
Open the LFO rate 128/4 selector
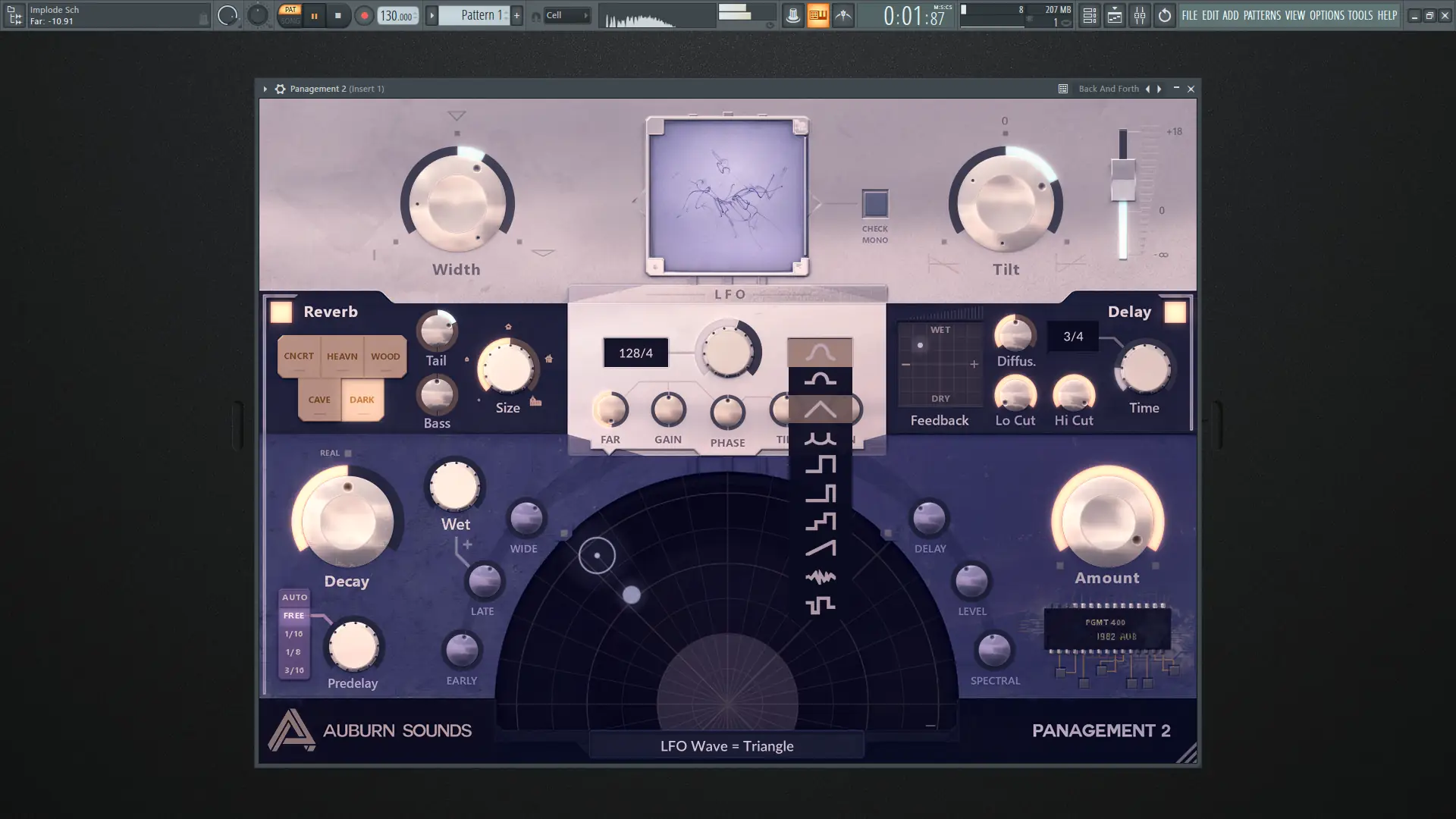[635, 353]
